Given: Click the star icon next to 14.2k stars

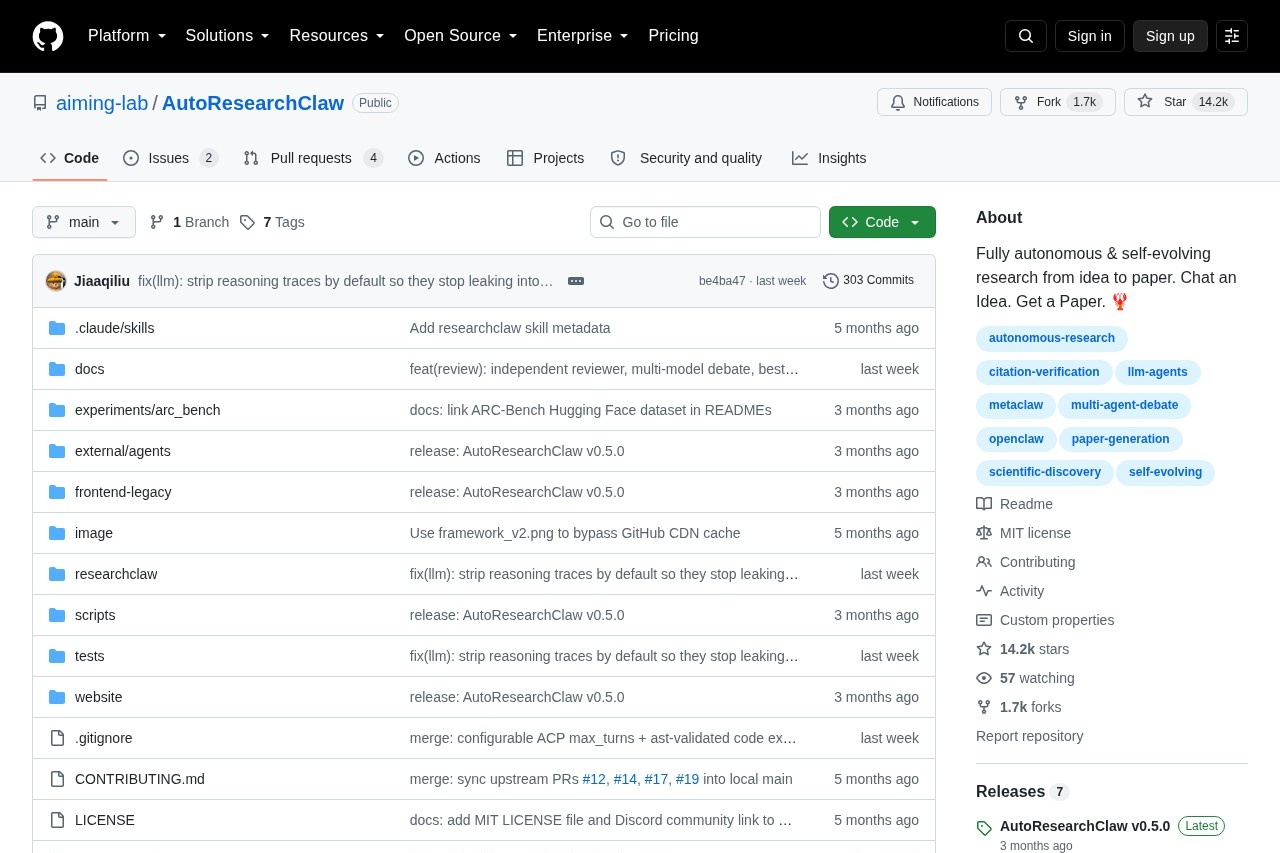Looking at the screenshot, I should pyautogui.click(x=984, y=649).
